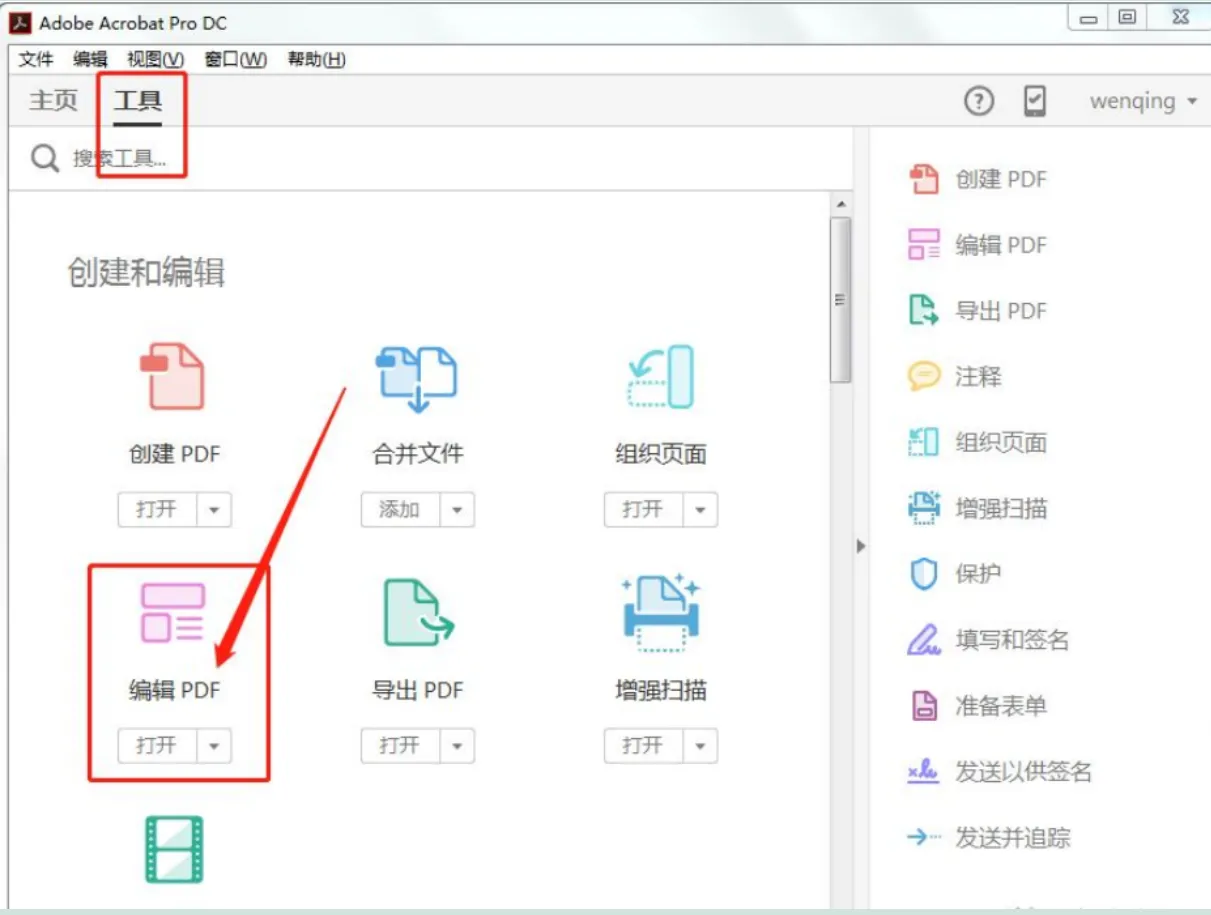
Task: Switch to the 工具 tab
Action: click(138, 101)
